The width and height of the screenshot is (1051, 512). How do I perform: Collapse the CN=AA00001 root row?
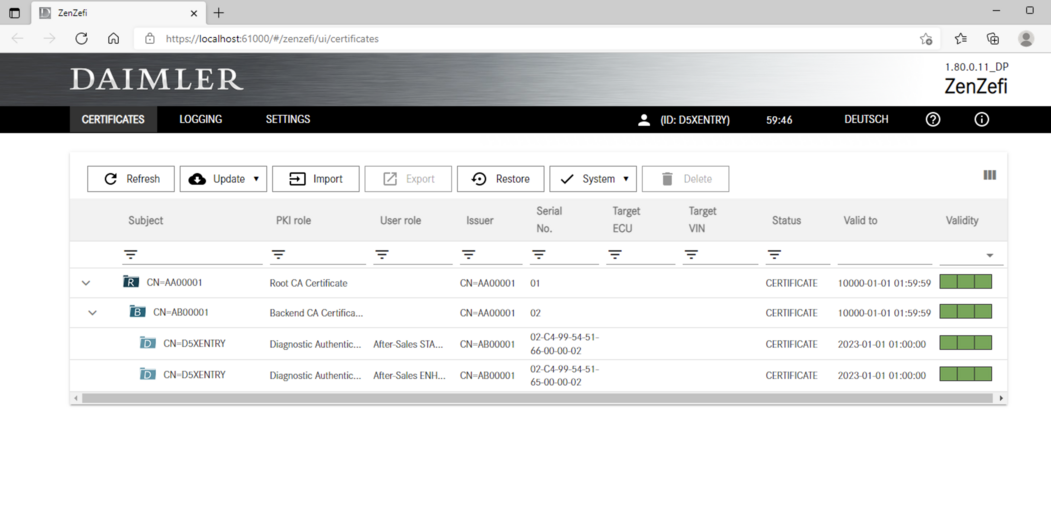[86, 283]
